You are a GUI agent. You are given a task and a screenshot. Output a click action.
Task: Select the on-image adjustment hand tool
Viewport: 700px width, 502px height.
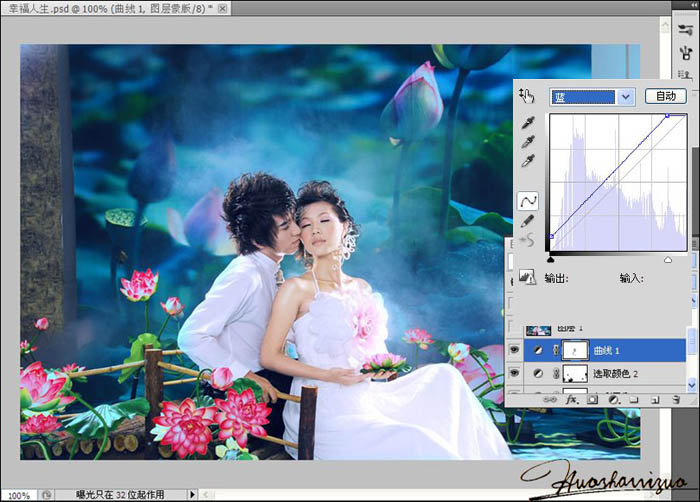click(527, 97)
